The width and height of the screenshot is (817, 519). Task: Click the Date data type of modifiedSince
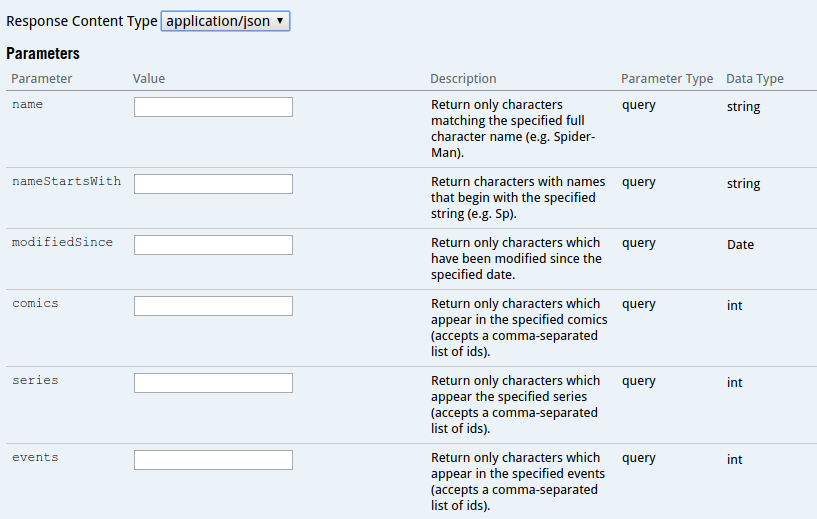coord(740,244)
